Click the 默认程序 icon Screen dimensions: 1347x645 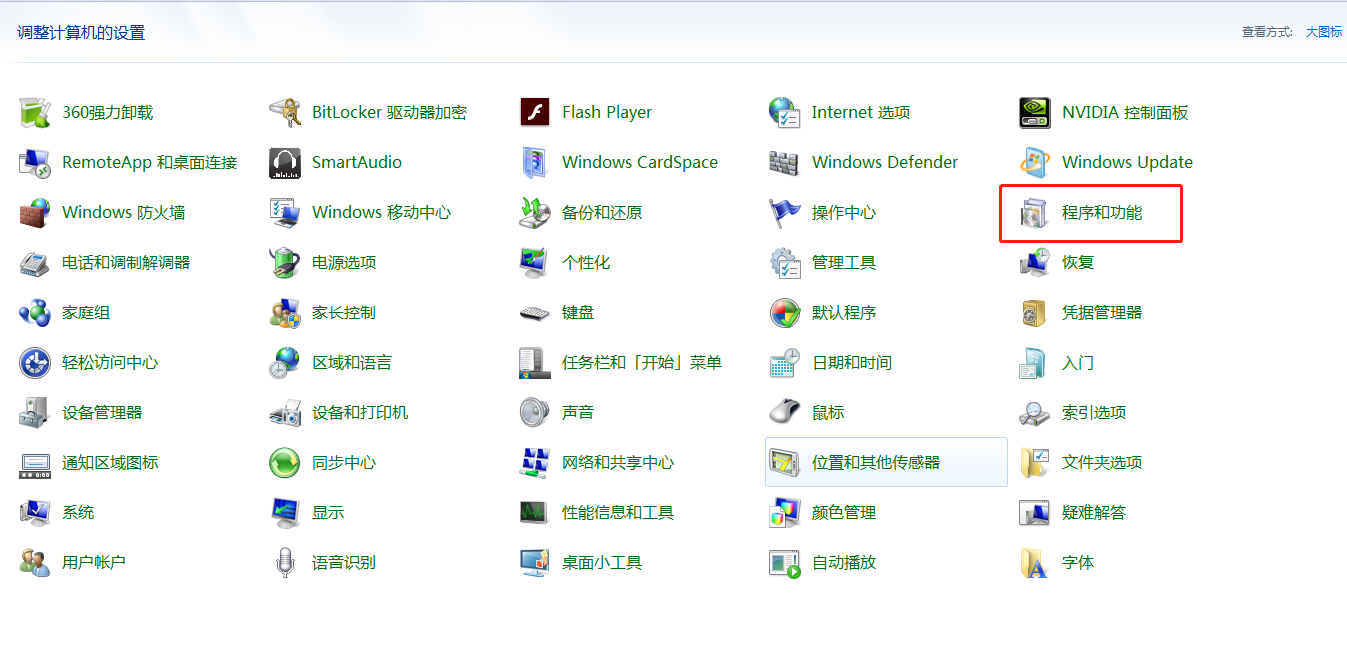[x=785, y=313]
